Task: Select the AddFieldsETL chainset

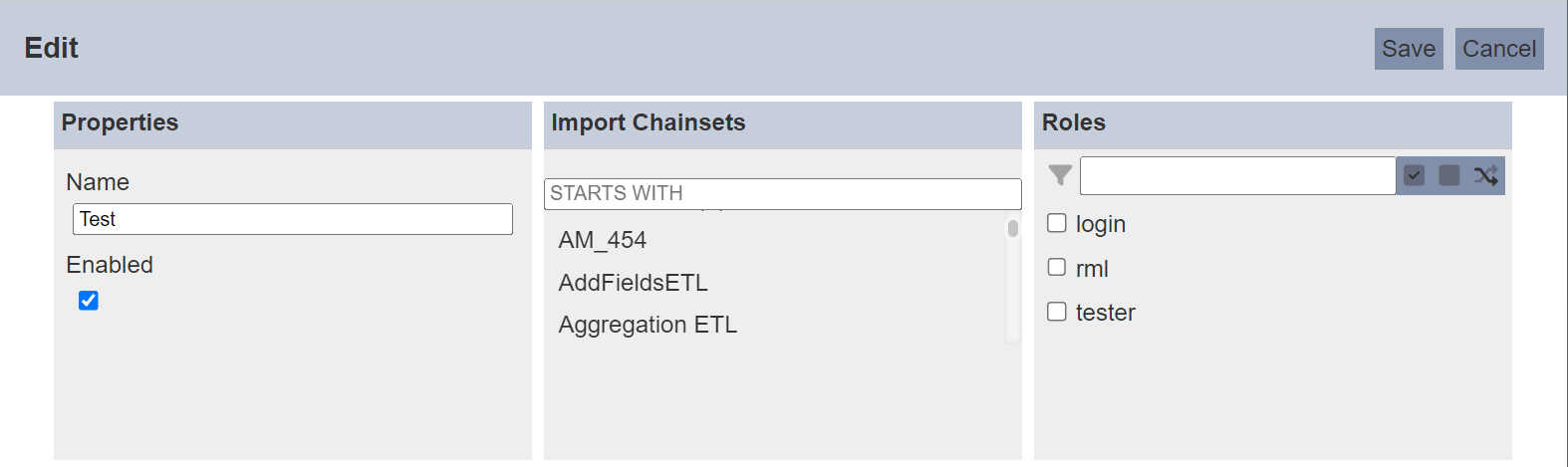Action: pos(634,283)
